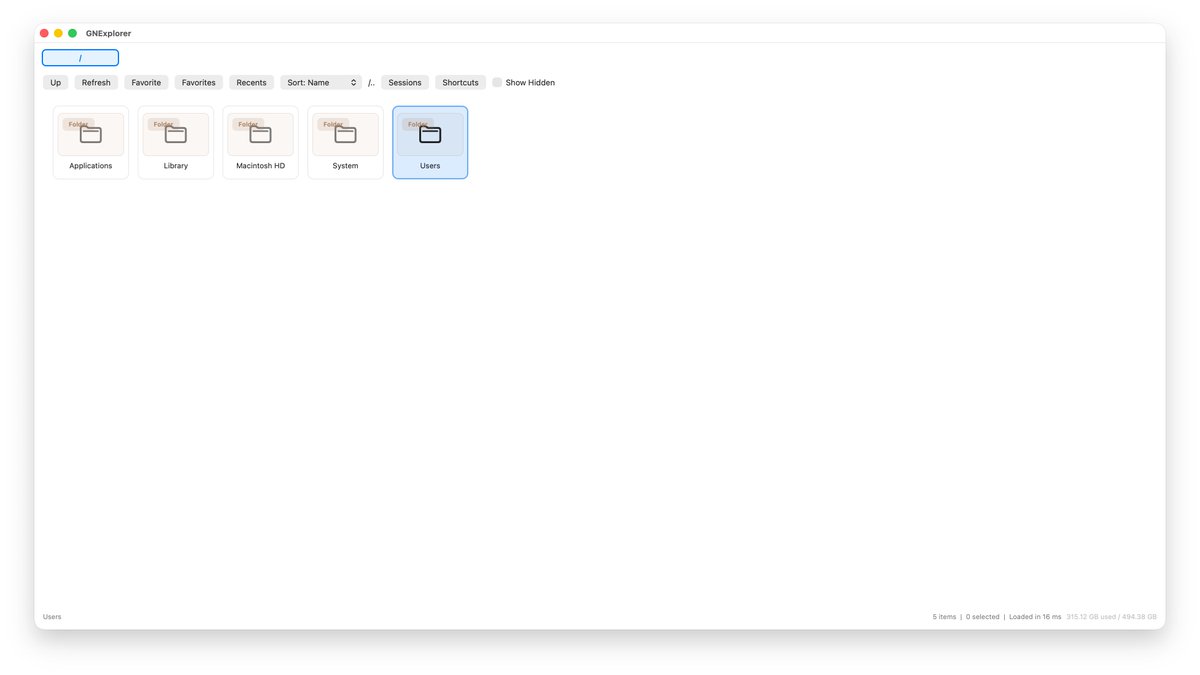Maximize the GNExplorer window
Image resolution: width=1200 pixels, height=675 pixels.
tap(72, 33)
